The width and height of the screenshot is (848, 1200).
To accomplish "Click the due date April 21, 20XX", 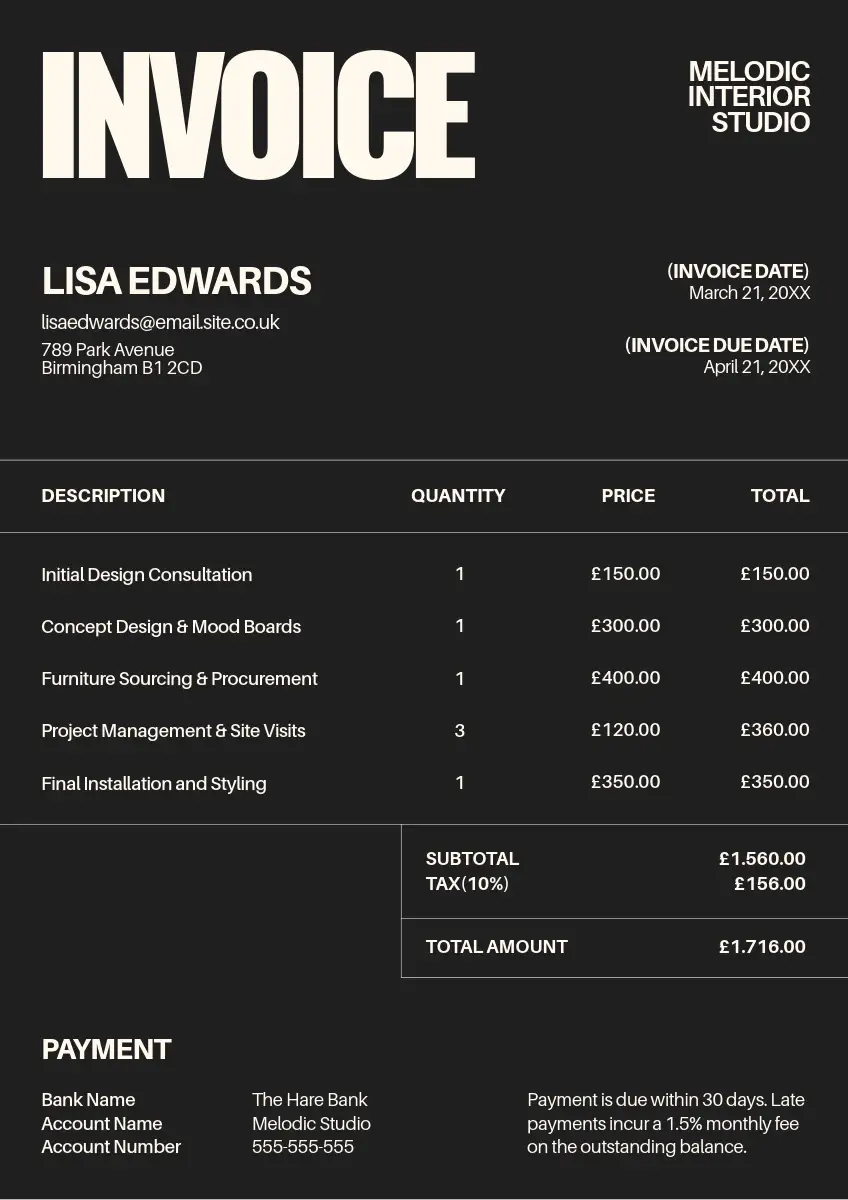I will [x=756, y=367].
